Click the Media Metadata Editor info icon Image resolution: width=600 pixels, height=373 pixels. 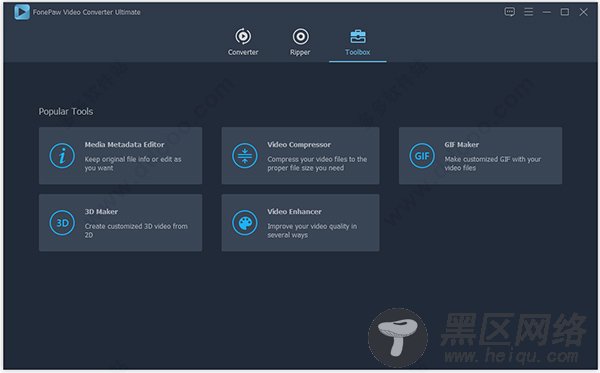point(62,156)
